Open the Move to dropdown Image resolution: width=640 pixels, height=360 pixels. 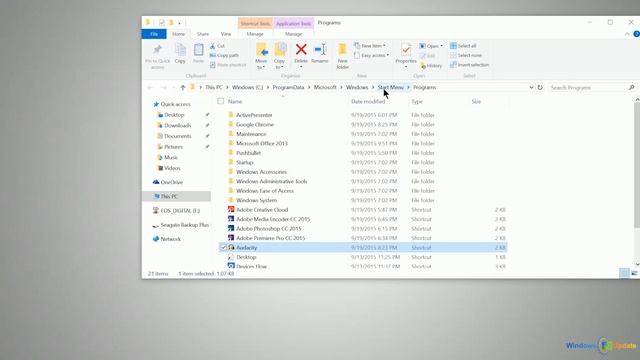(x=261, y=68)
